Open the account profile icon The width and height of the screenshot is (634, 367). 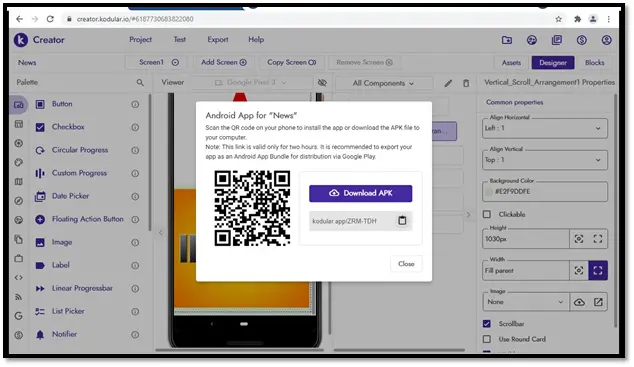pos(606,40)
